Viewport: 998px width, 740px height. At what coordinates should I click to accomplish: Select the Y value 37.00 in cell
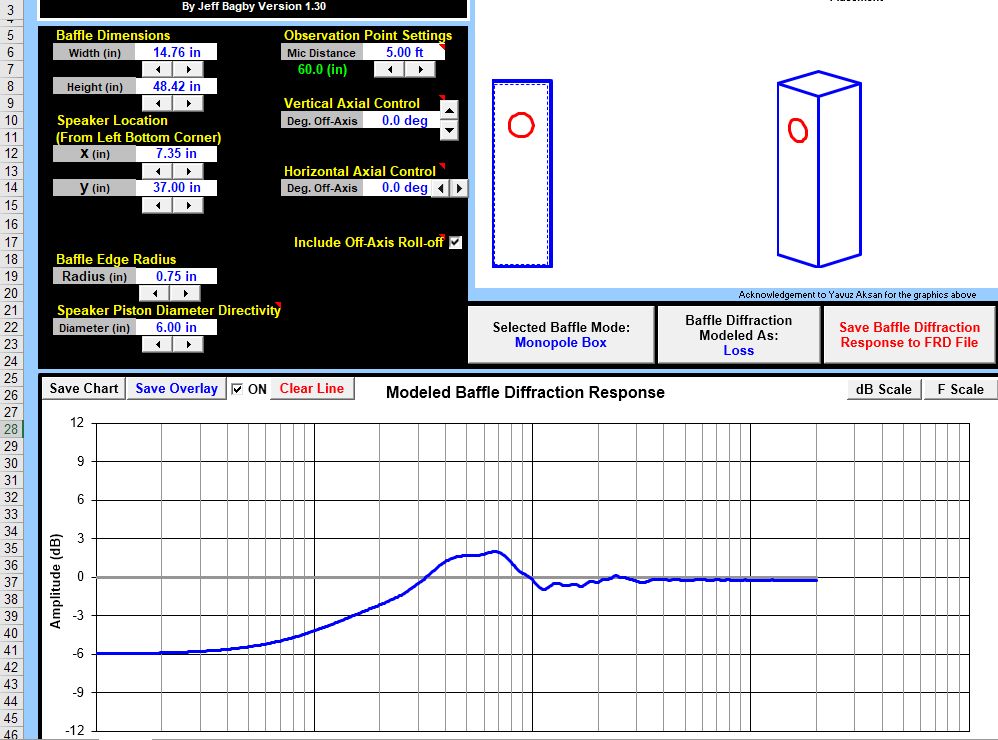pos(176,188)
